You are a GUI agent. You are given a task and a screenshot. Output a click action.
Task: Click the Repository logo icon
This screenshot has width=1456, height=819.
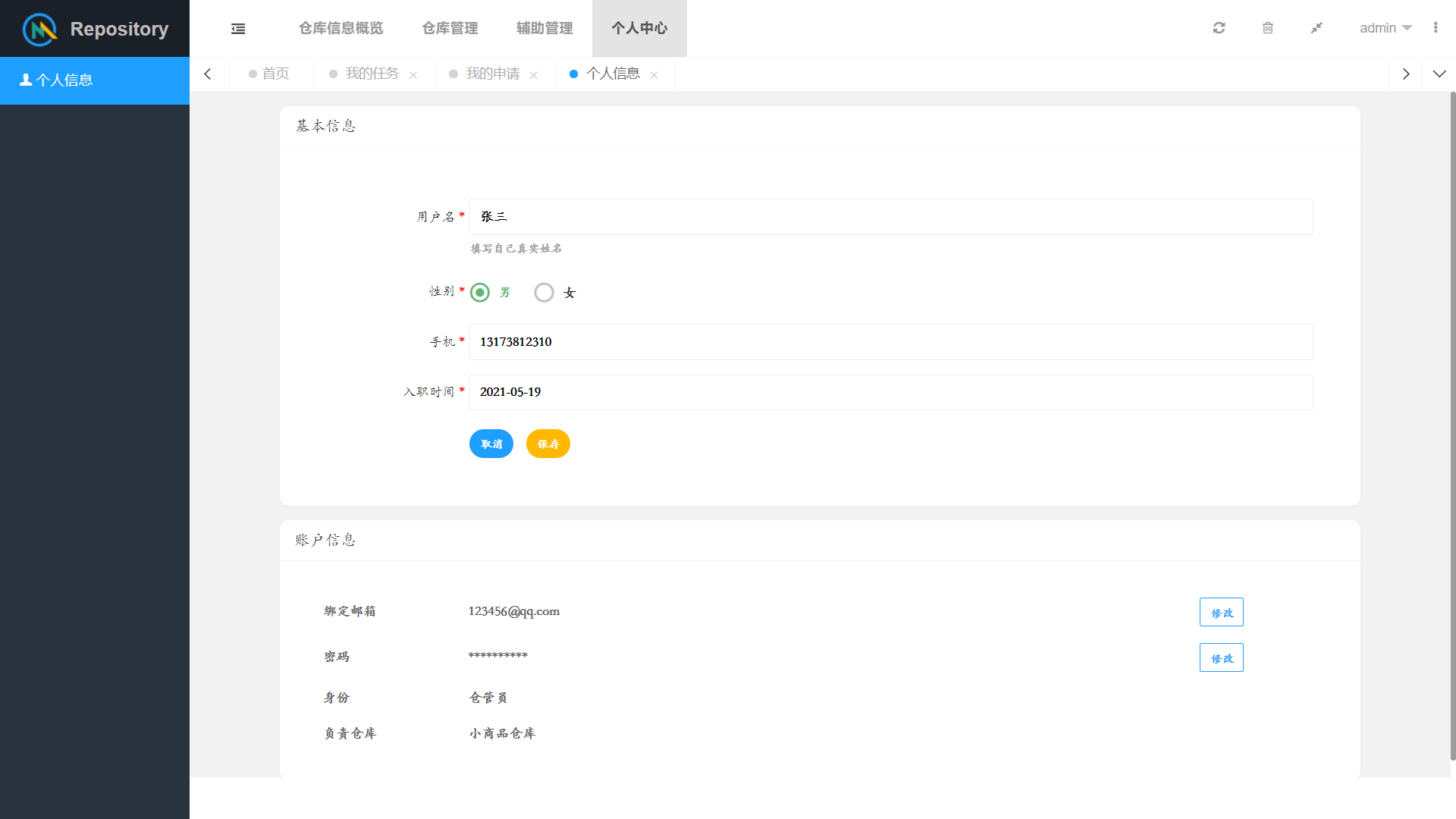(40, 29)
